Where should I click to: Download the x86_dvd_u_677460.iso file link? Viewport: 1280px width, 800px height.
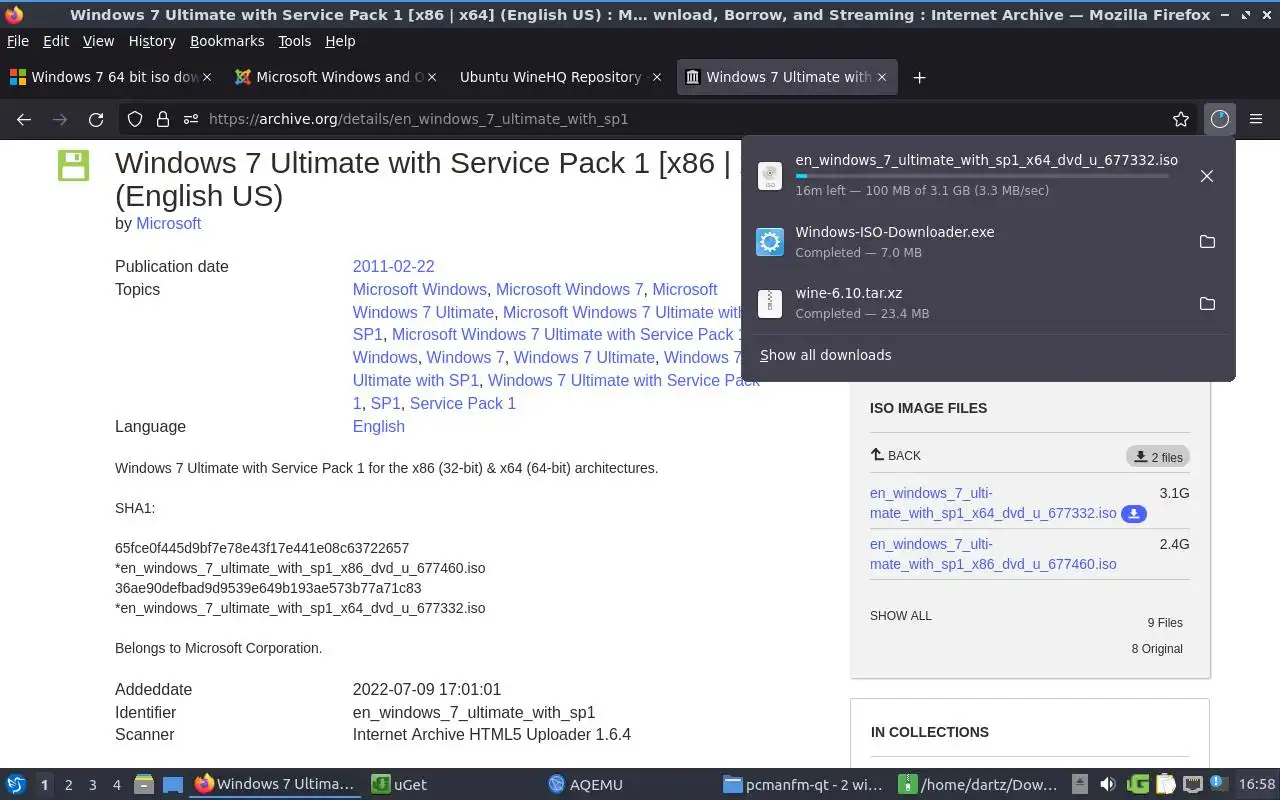pos(993,554)
